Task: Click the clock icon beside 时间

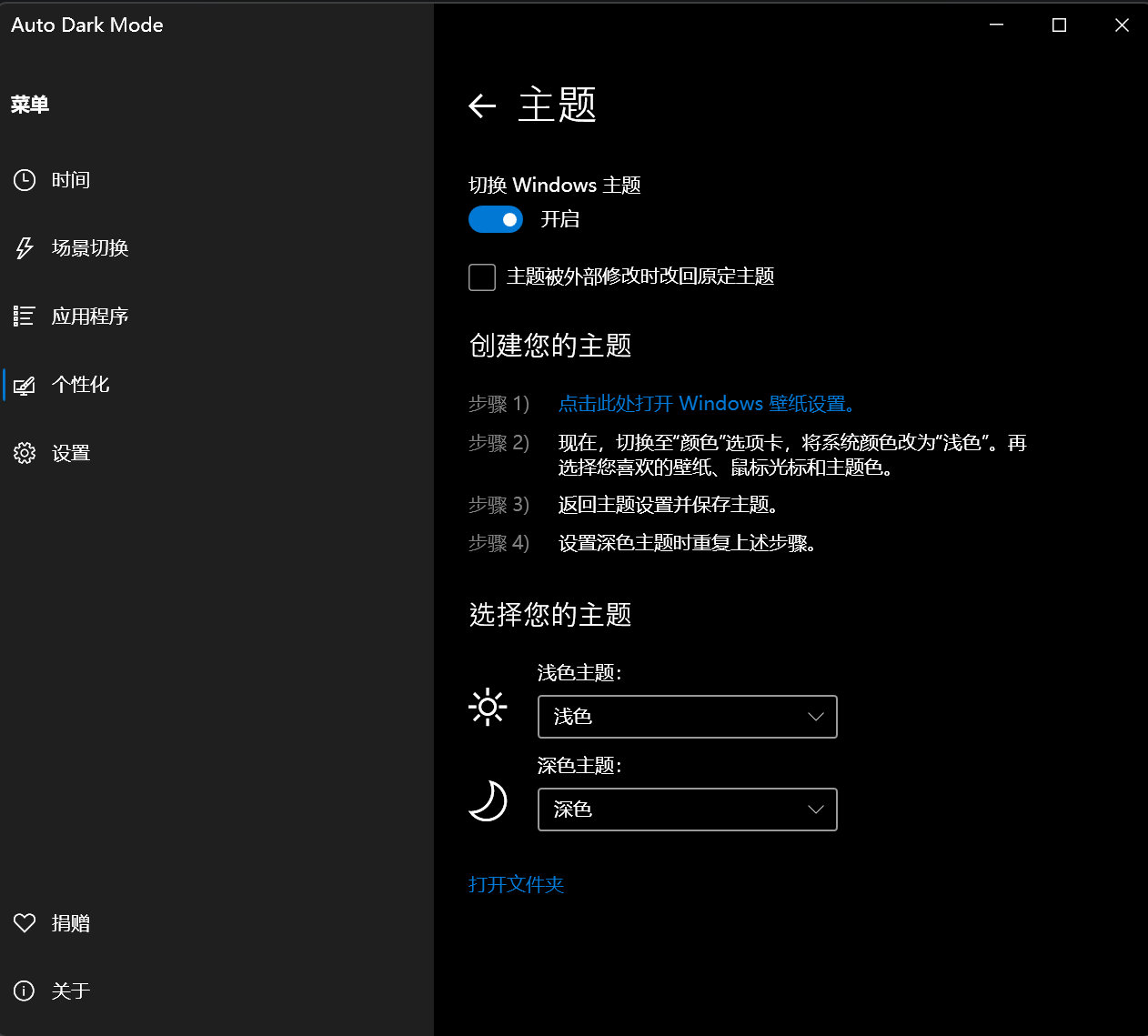Action: (x=25, y=180)
